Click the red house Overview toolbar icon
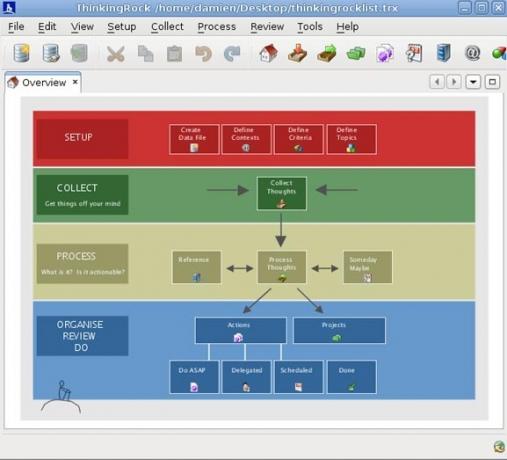507x460 pixels. [x=269, y=53]
